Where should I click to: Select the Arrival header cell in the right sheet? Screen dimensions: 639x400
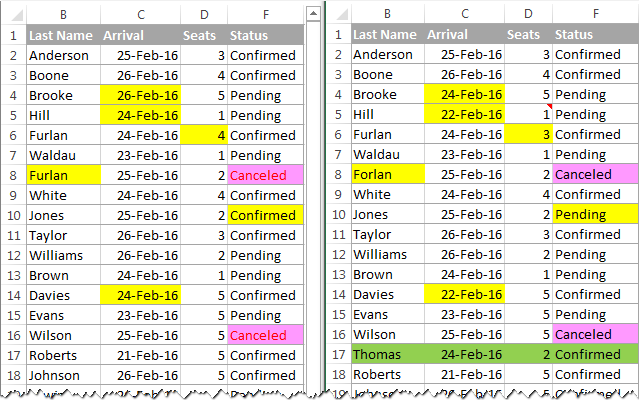pos(464,34)
